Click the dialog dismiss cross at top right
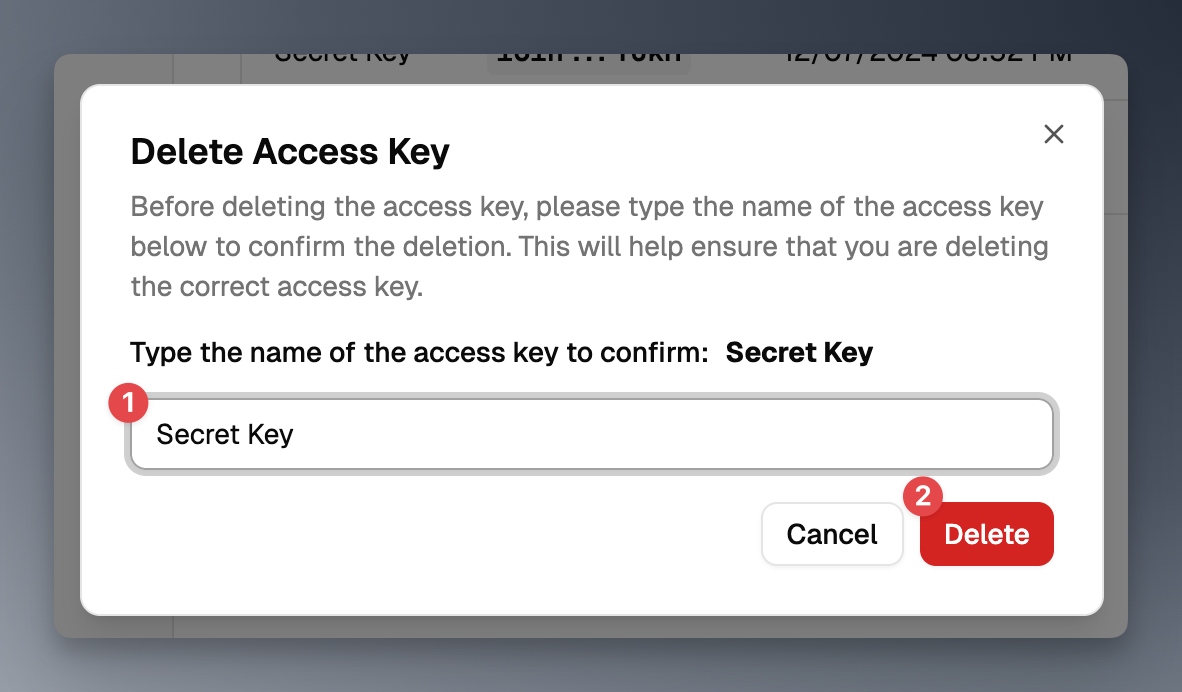This screenshot has width=1182, height=692. tap(1053, 134)
